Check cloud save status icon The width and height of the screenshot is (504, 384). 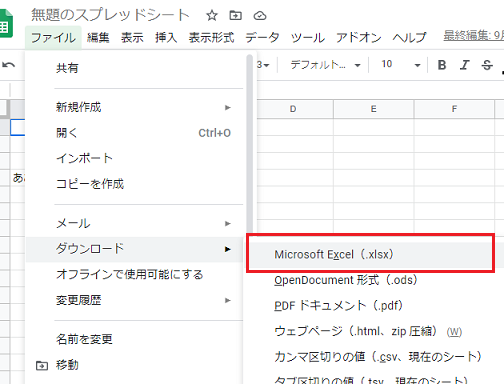tap(260, 16)
